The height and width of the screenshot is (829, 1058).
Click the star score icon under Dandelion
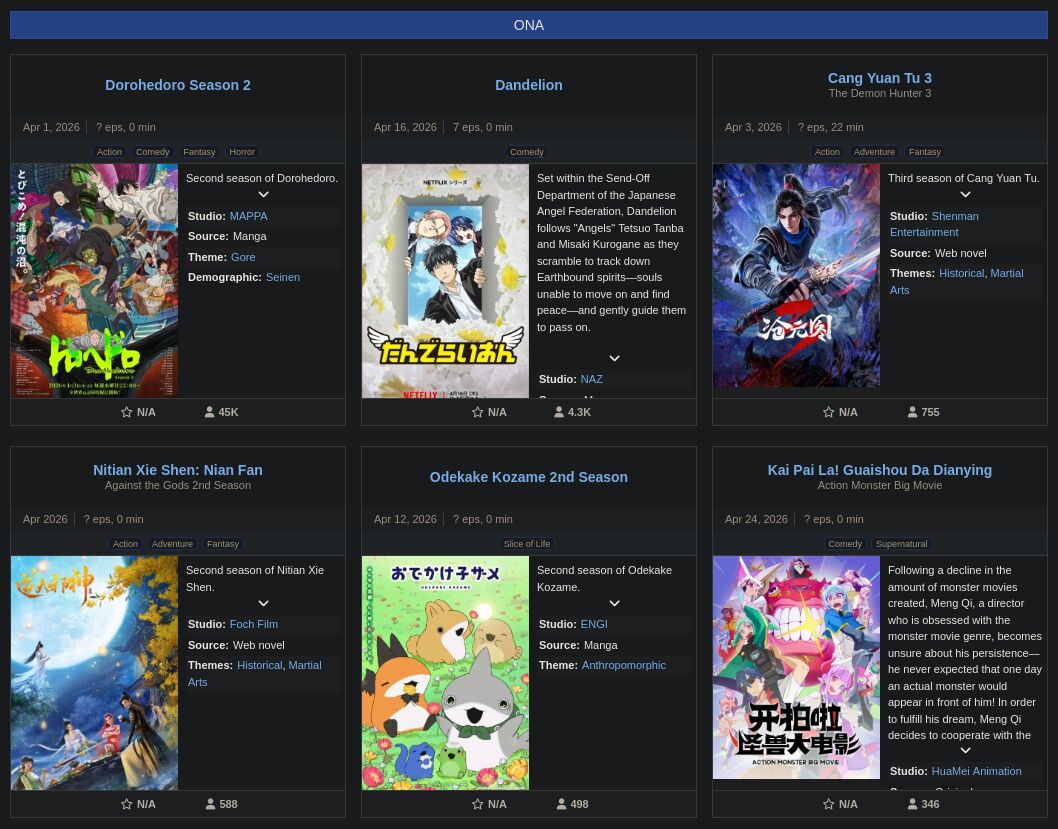[x=478, y=412]
